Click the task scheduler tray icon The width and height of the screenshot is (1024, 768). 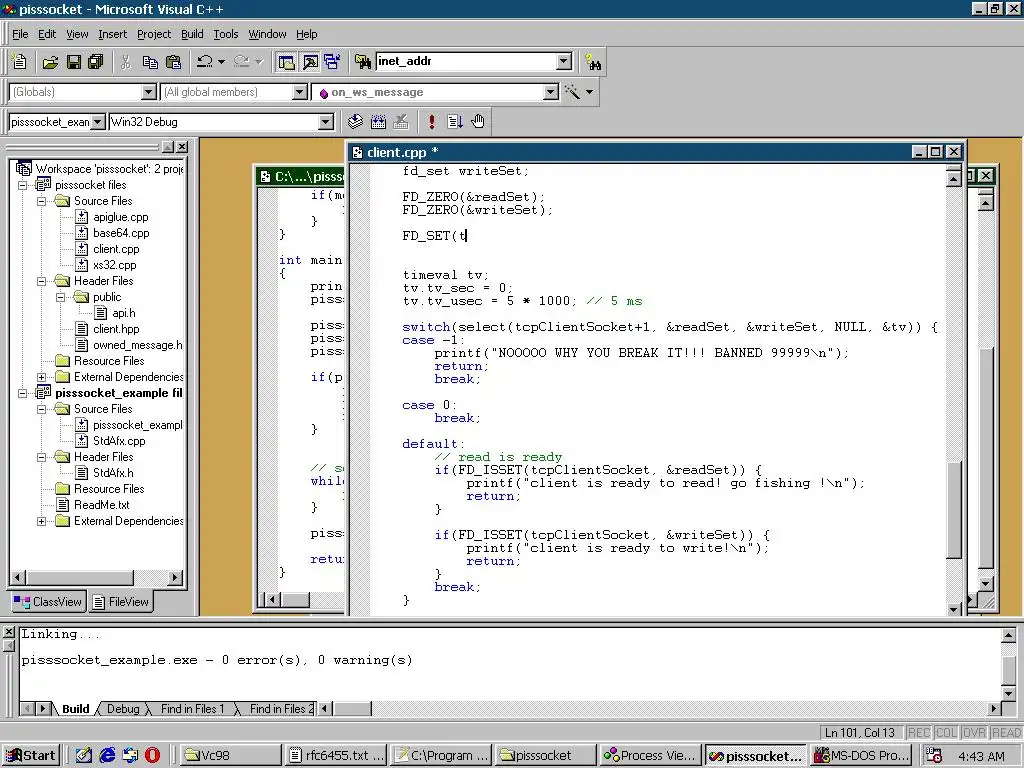934,756
